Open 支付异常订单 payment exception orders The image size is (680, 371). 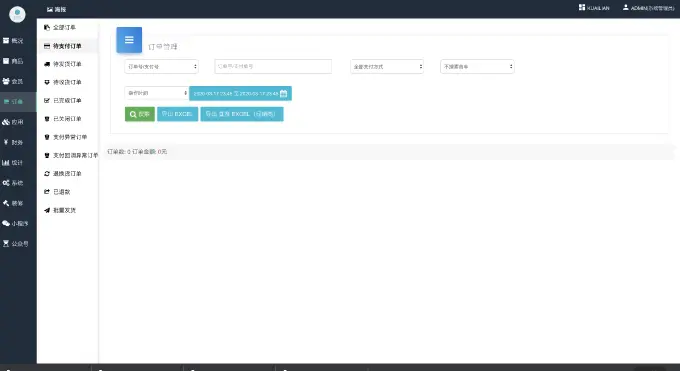(x=66, y=137)
